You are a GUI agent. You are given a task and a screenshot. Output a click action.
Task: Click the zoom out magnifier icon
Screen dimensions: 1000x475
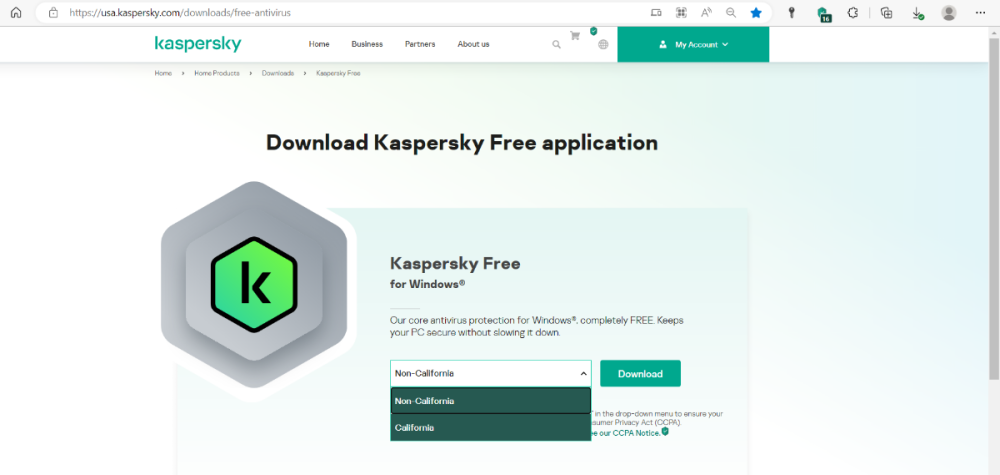tap(731, 12)
